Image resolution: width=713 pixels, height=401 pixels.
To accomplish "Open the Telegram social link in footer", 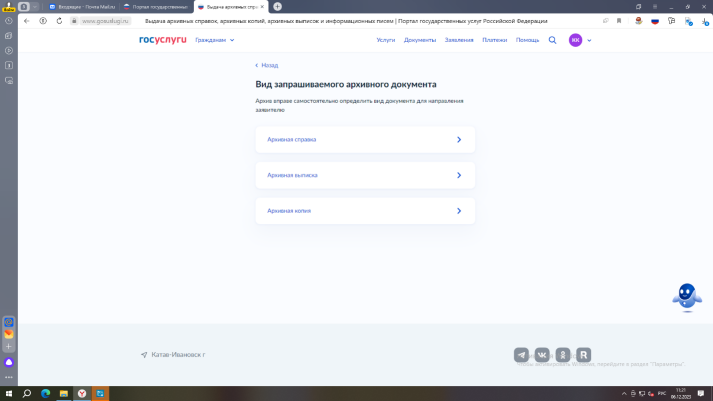I will (x=521, y=355).
